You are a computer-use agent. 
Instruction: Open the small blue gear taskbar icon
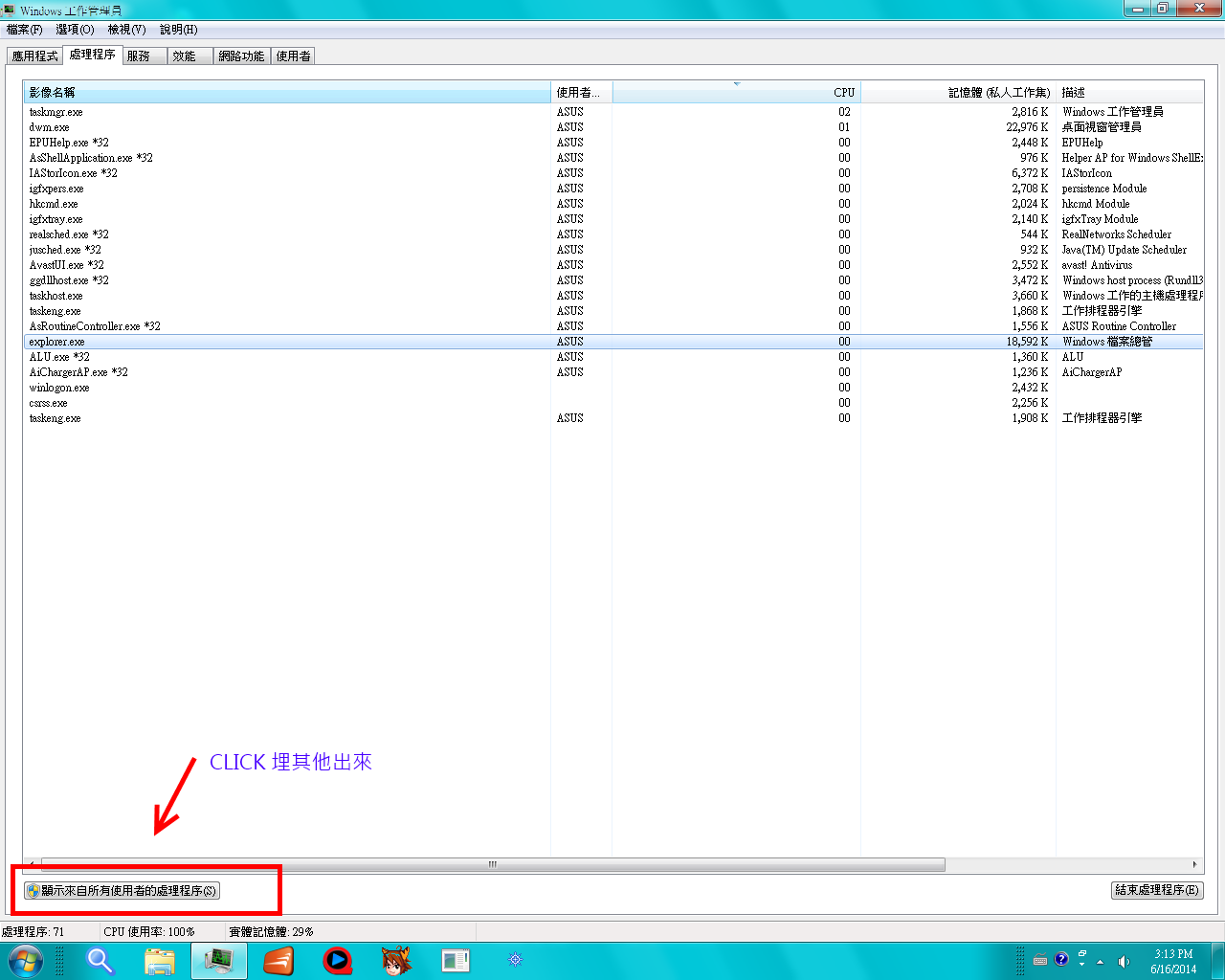(x=515, y=959)
